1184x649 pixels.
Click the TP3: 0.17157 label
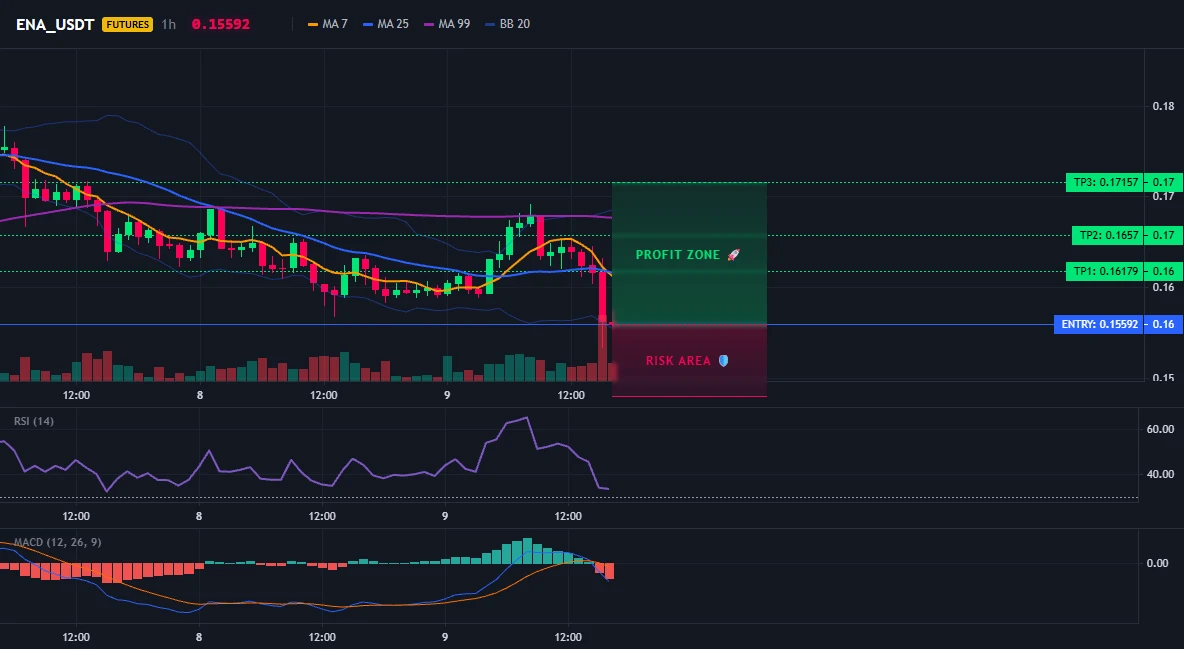pos(1105,182)
